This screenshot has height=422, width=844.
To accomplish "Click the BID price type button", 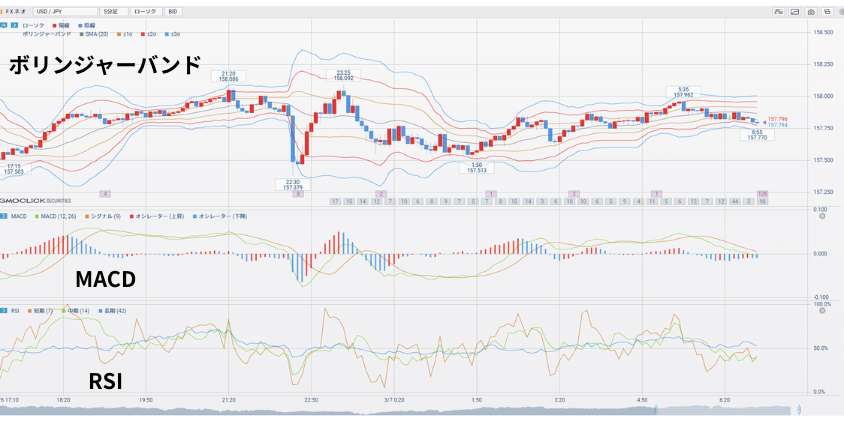I will tap(172, 11).
